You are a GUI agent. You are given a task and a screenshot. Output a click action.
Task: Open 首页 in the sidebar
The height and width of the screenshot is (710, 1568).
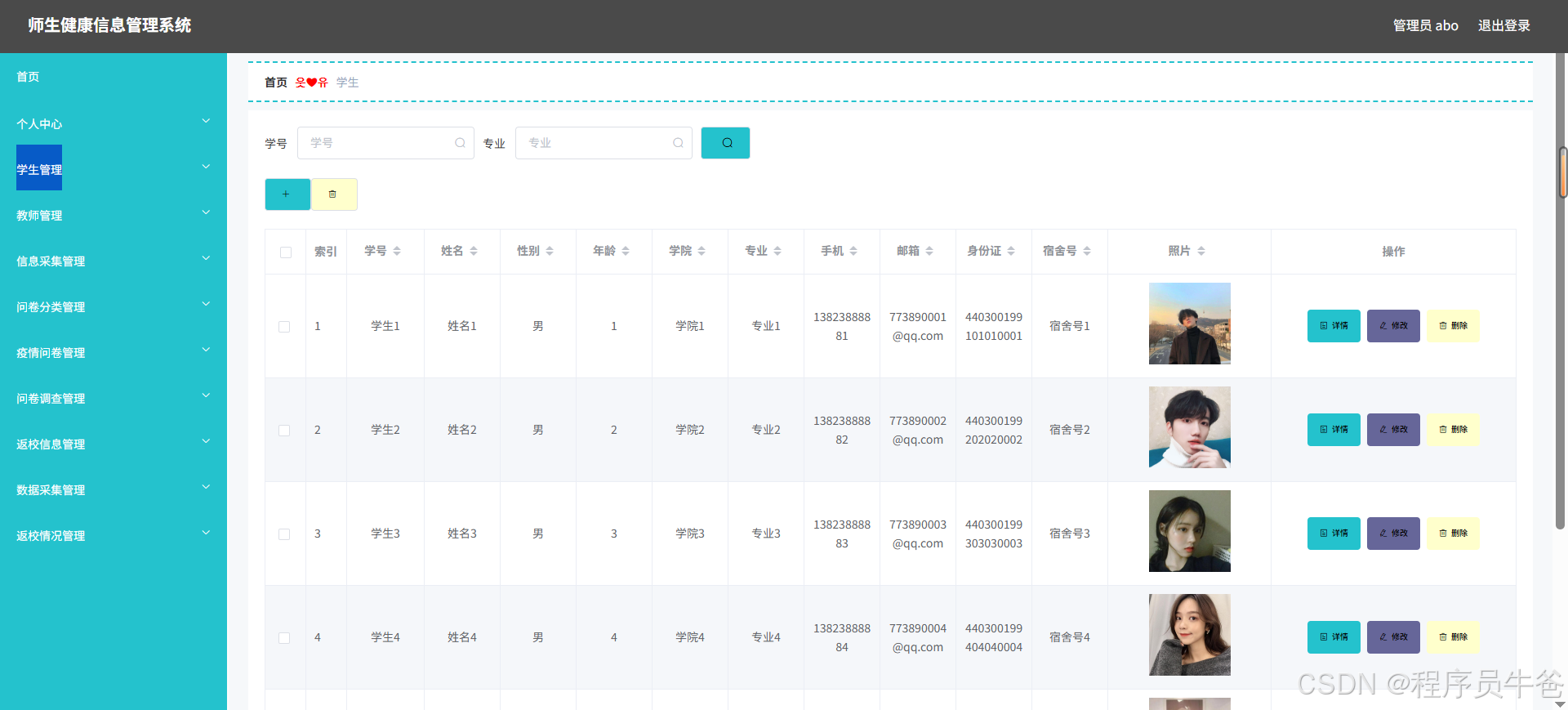[x=28, y=77]
